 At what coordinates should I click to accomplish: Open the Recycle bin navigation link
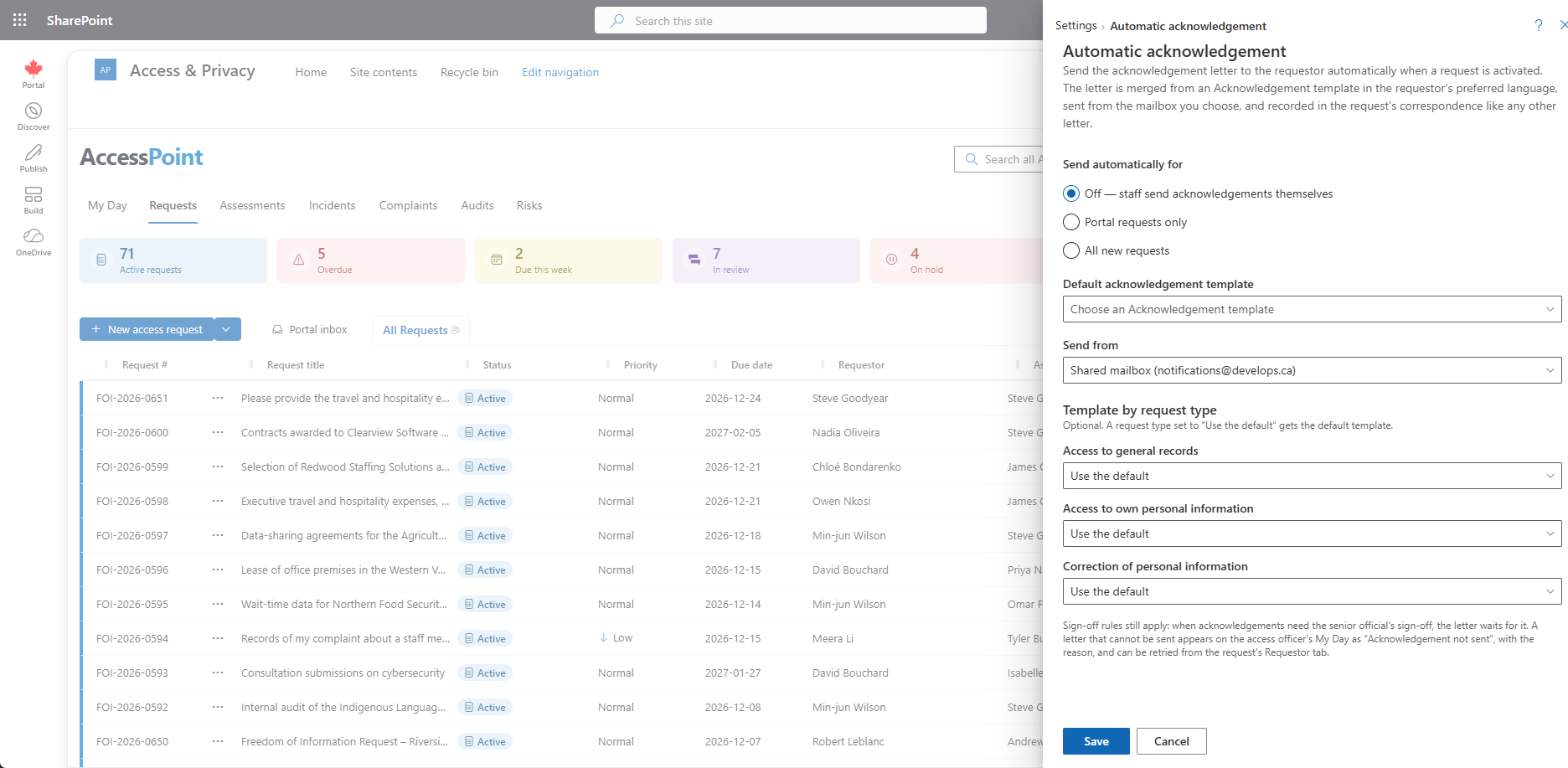tap(469, 72)
